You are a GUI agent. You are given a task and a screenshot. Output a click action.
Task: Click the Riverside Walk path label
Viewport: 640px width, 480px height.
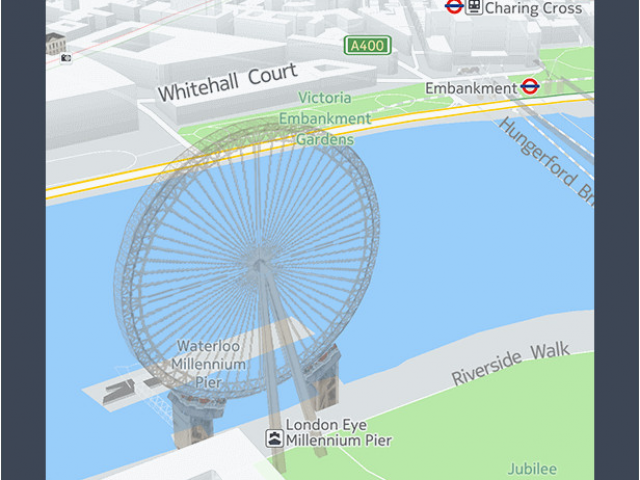[511, 363]
